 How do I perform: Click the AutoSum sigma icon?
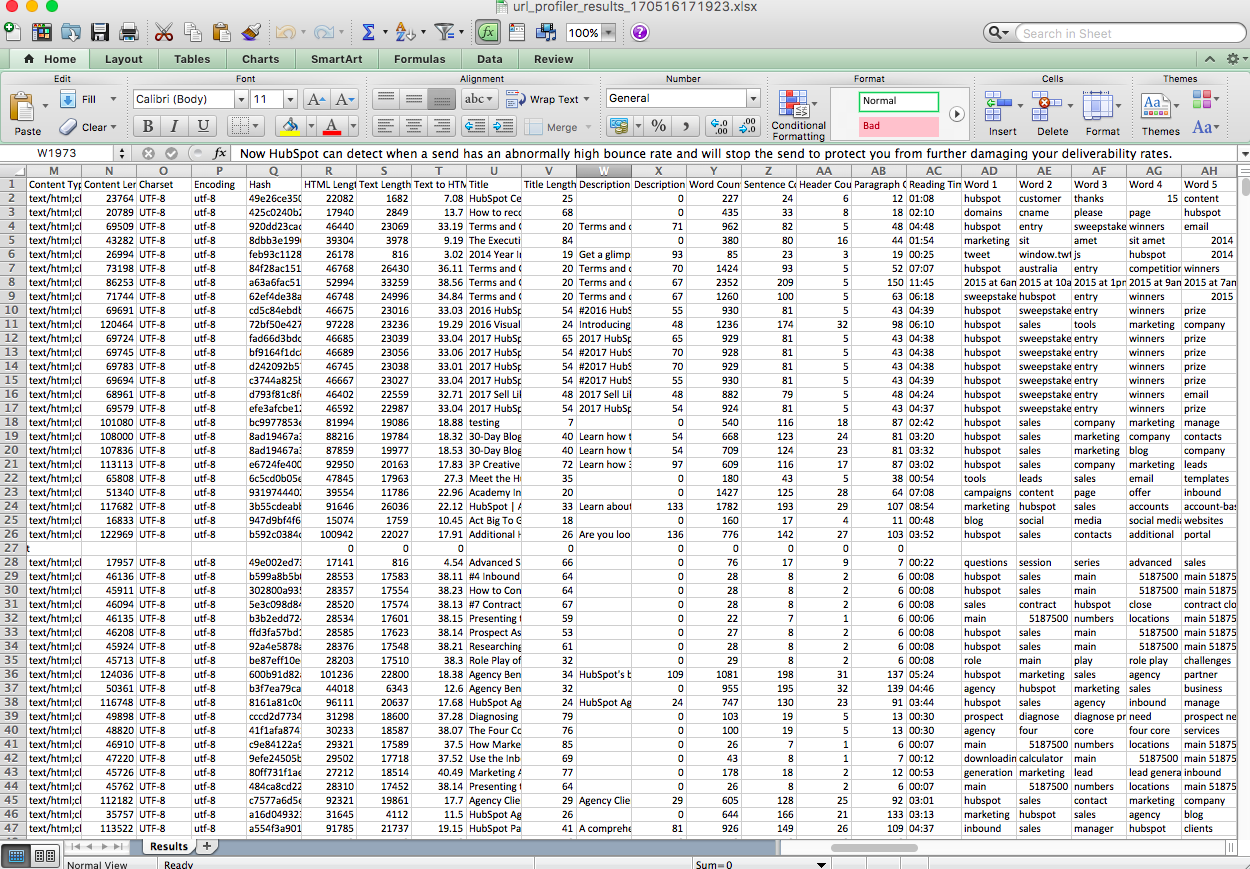[368, 32]
